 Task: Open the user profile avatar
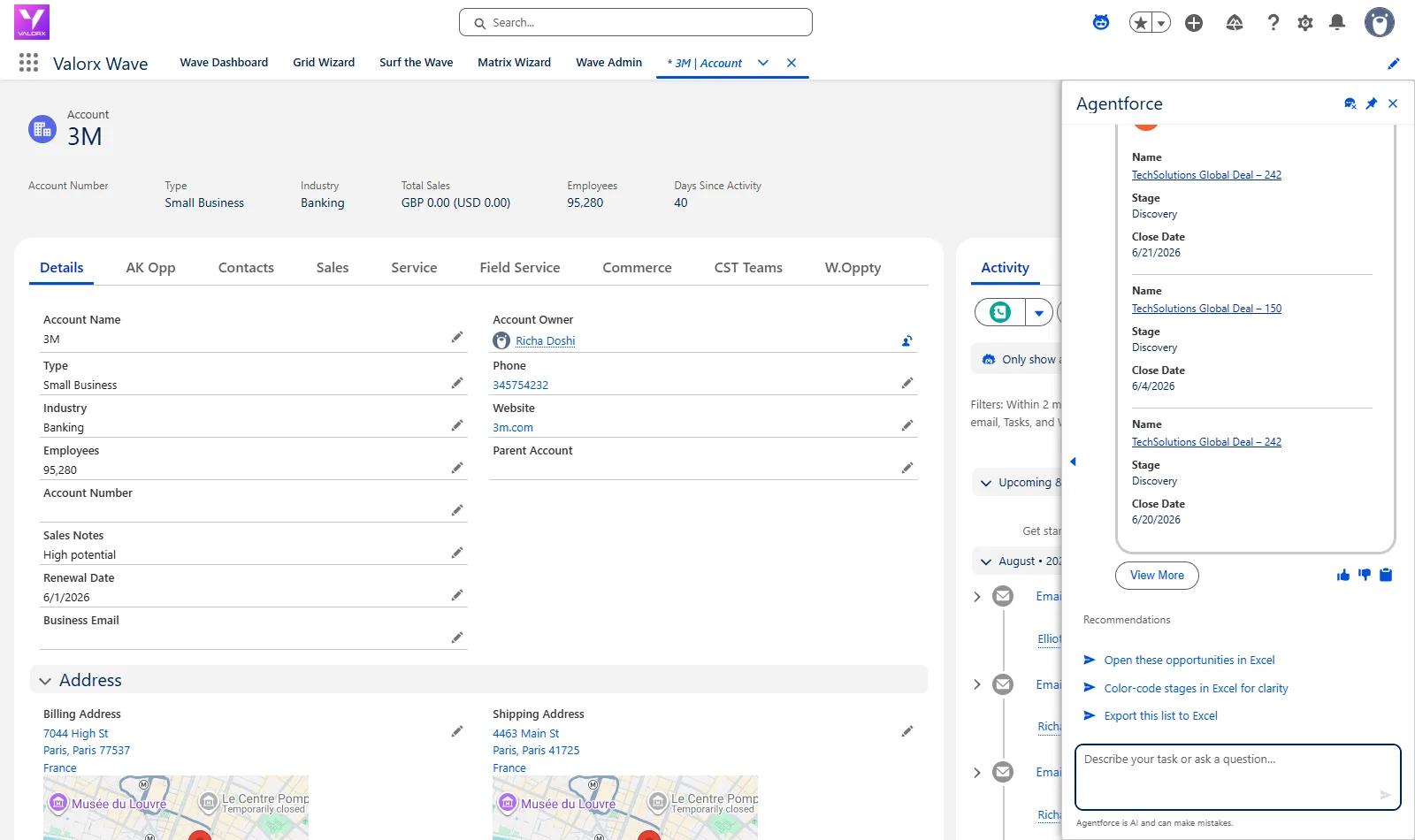1379,22
